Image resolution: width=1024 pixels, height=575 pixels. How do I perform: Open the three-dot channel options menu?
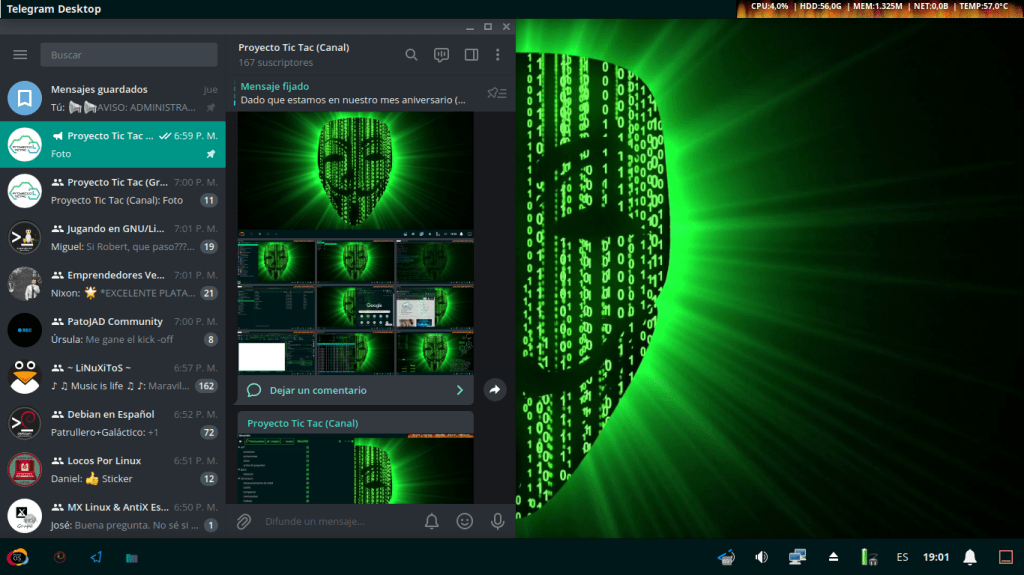point(497,55)
